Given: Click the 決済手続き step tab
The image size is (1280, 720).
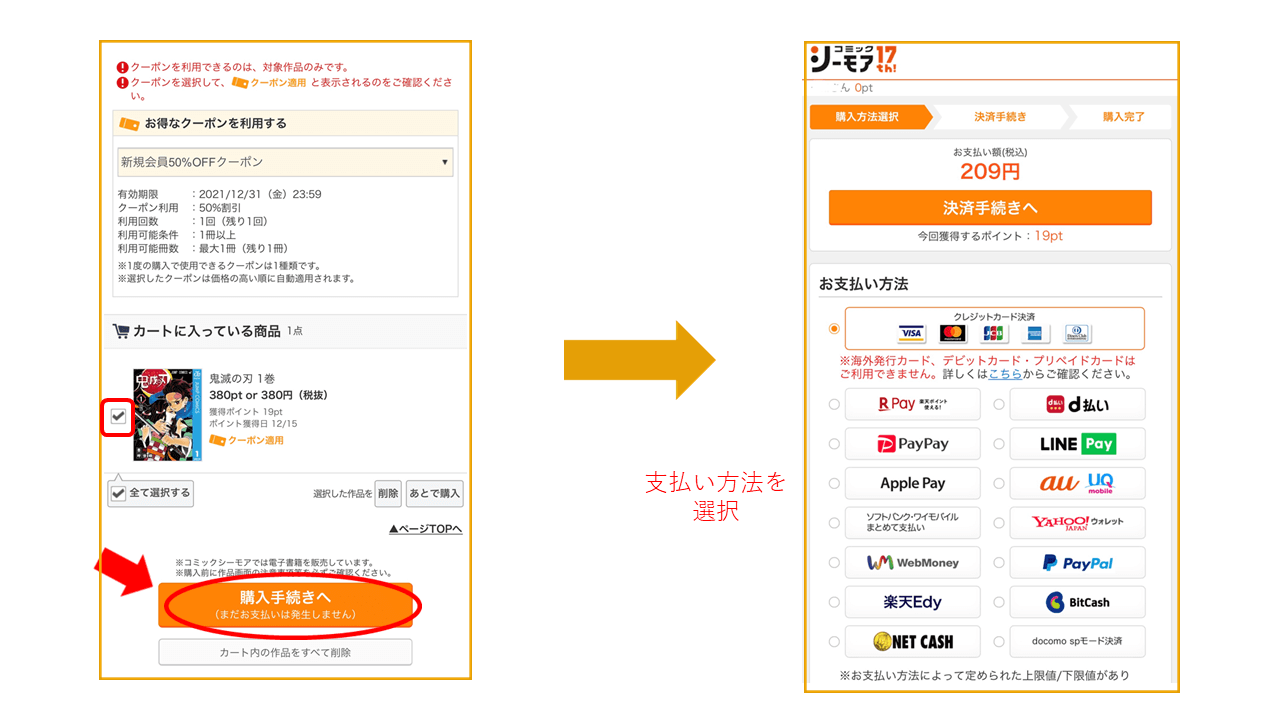Looking at the screenshot, I should [1000, 117].
